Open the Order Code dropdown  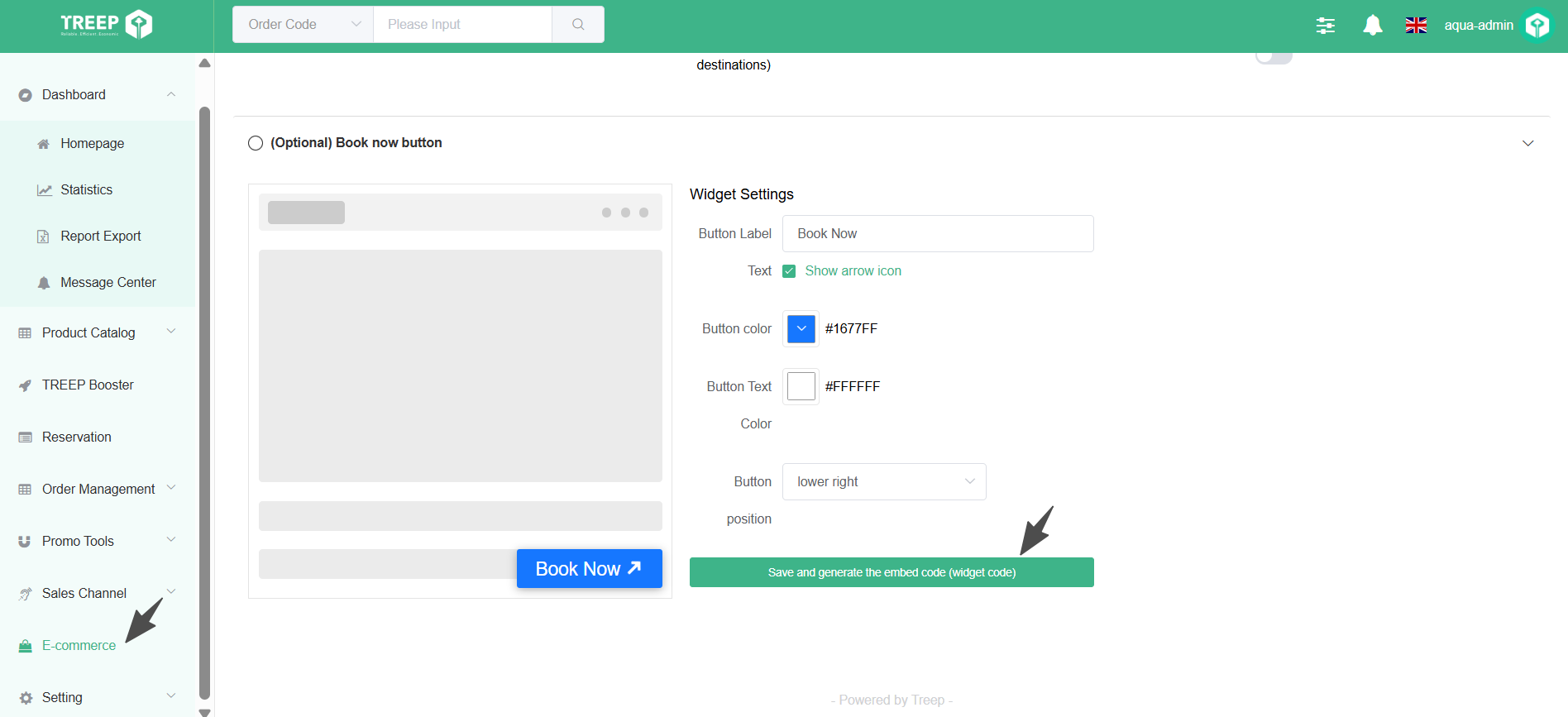pyautogui.click(x=303, y=24)
